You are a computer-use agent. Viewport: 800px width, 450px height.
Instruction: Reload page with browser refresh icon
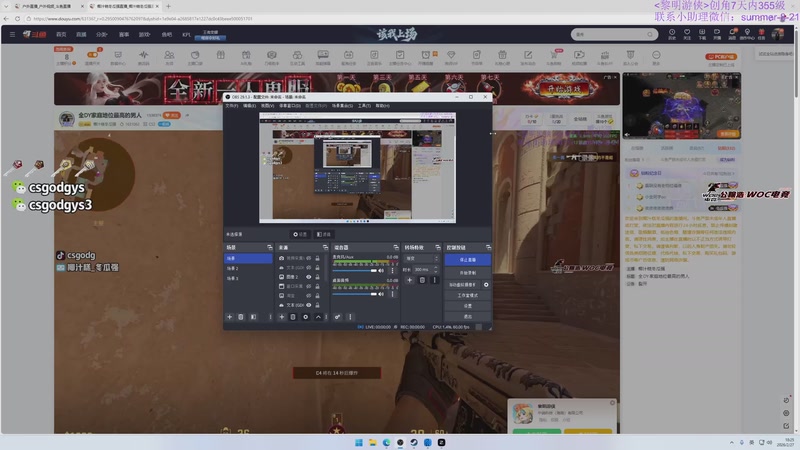(x=17, y=18)
